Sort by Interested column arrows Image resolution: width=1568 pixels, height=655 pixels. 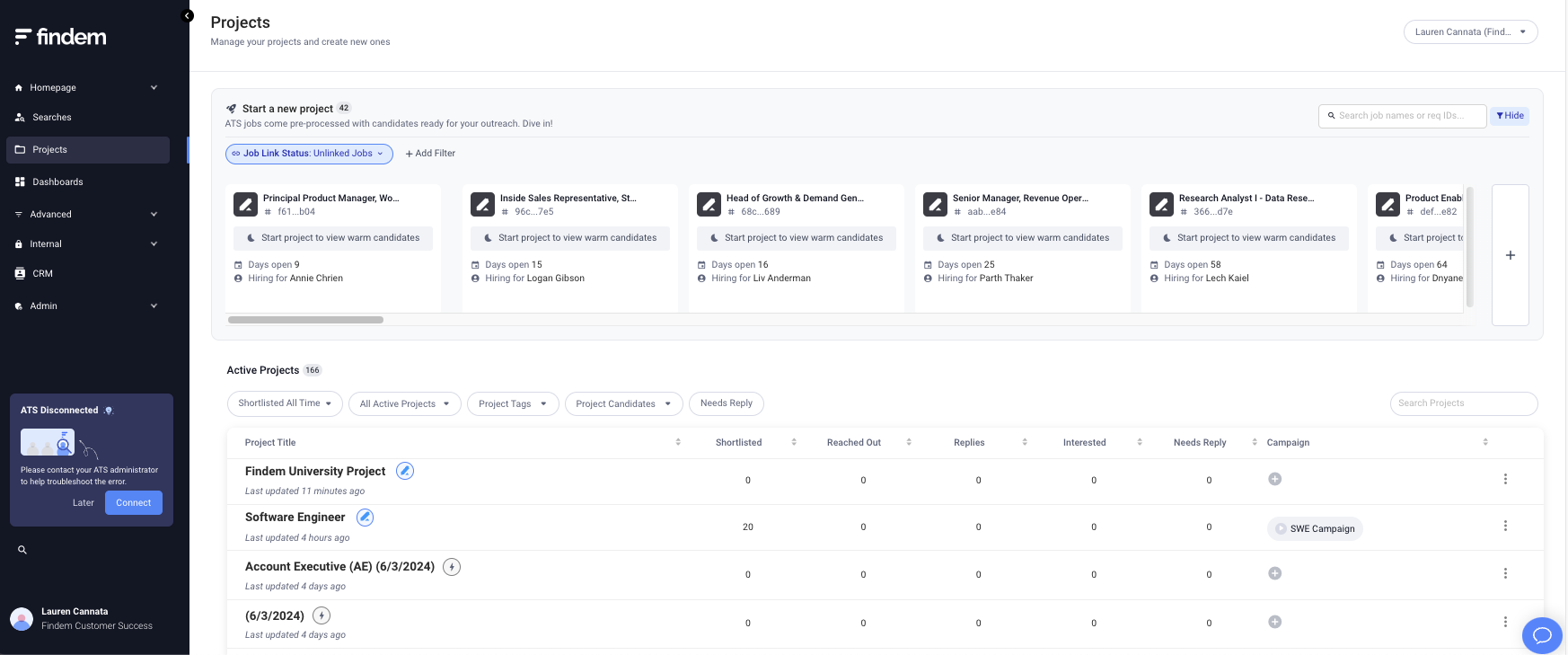point(1140,442)
